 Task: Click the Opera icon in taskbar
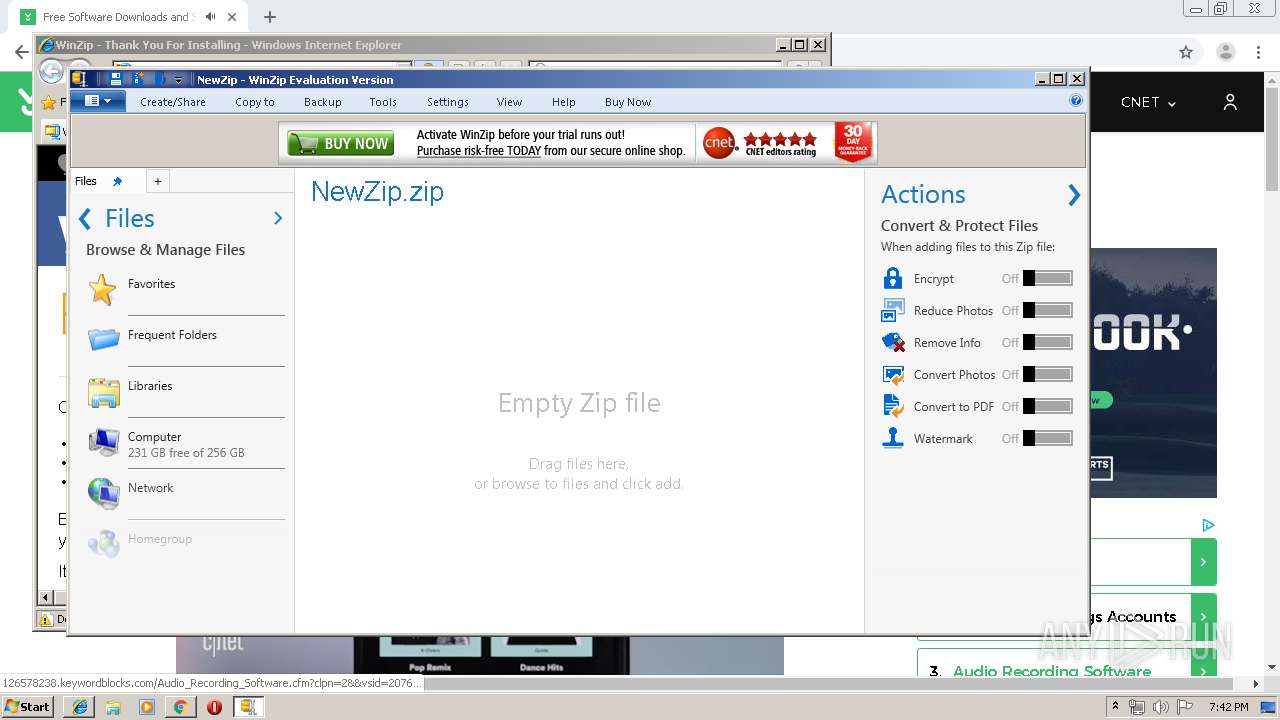tap(214, 707)
